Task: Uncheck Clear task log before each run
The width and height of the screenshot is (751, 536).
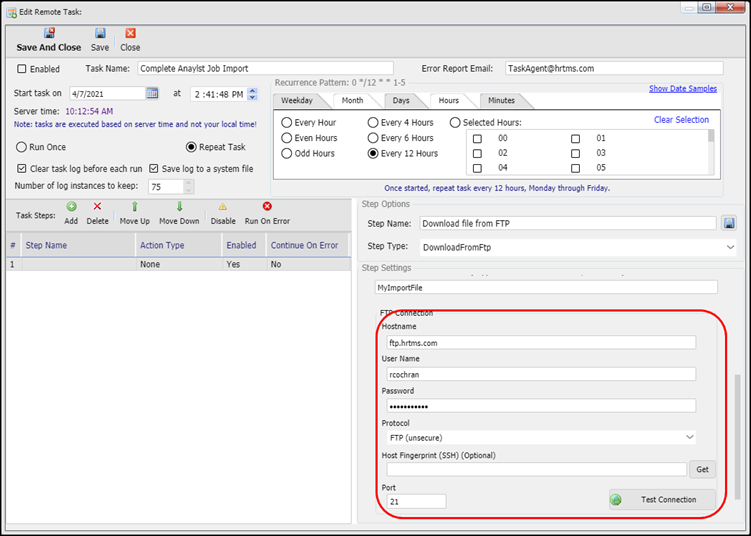Action: coord(22,169)
